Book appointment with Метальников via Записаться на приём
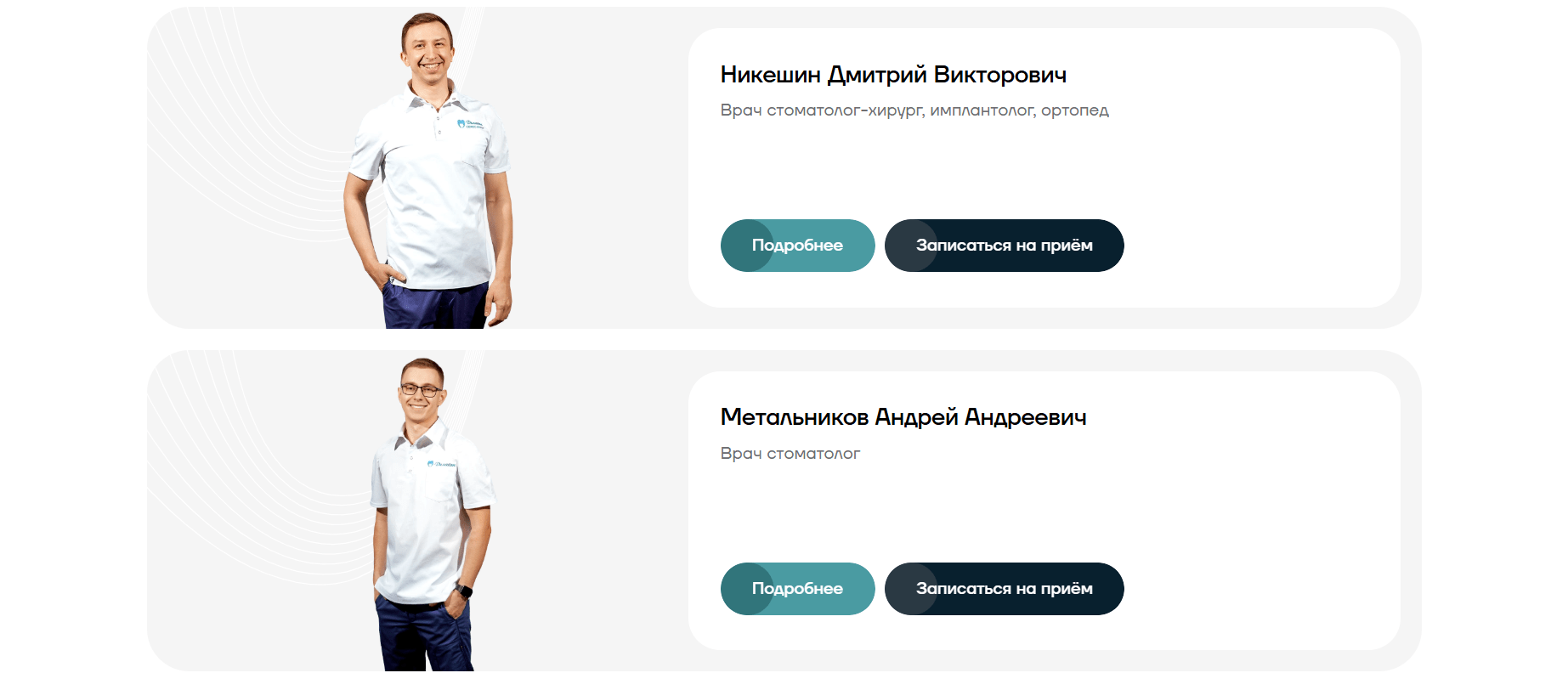The height and width of the screenshot is (673, 1568). (x=1004, y=589)
